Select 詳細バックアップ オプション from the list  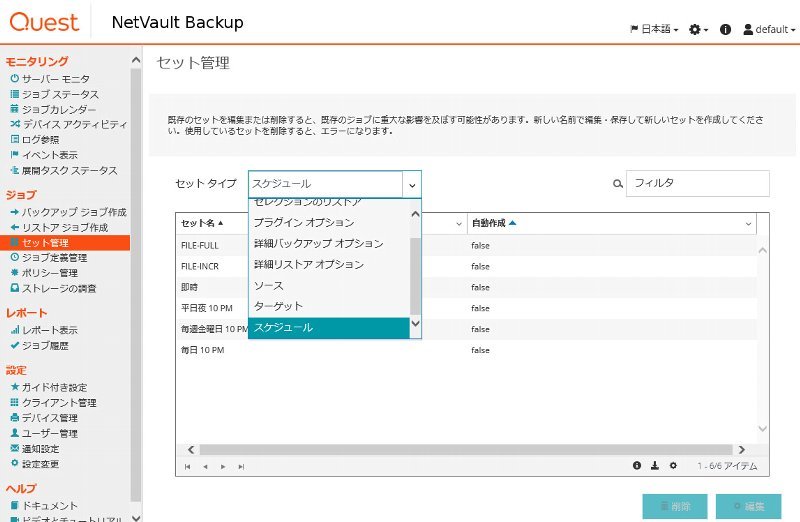coord(329,243)
